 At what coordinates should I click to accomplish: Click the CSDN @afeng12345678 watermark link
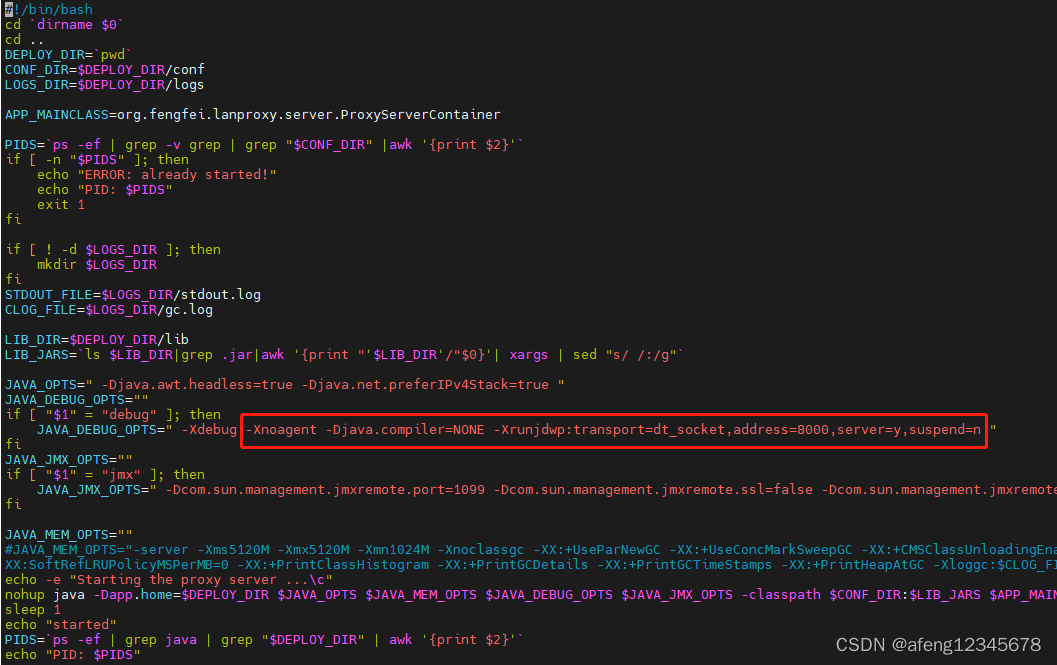click(x=940, y=645)
